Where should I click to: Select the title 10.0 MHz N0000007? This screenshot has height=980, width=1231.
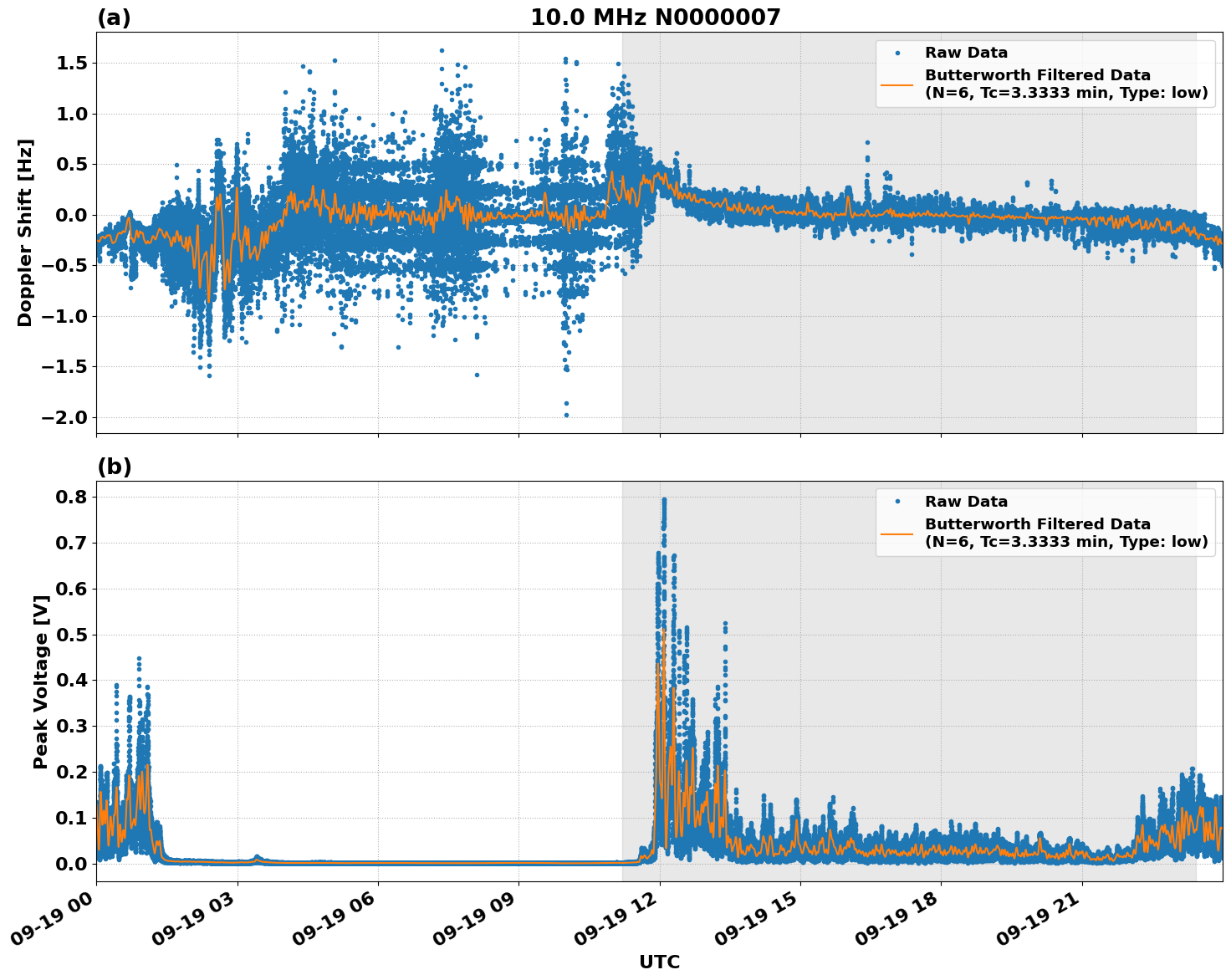(x=657, y=17)
